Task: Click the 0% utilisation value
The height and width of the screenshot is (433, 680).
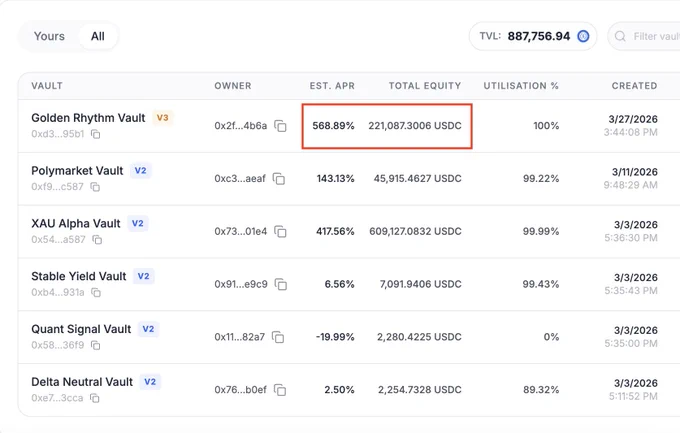Action: point(551,337)
